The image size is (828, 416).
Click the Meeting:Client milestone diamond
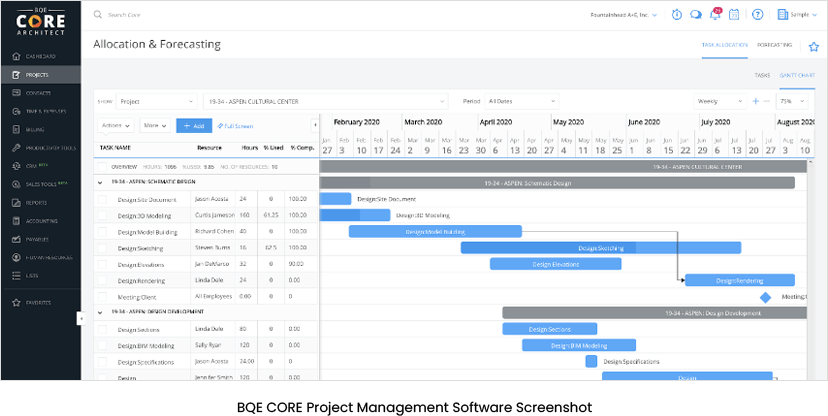(x=765, y=298)
